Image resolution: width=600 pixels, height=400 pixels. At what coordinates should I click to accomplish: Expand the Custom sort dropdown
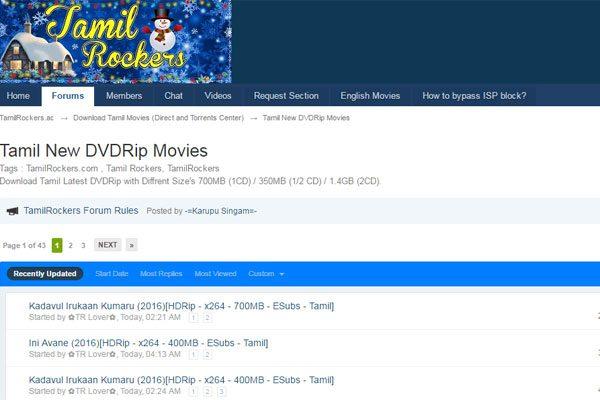(x=266, y=274)
